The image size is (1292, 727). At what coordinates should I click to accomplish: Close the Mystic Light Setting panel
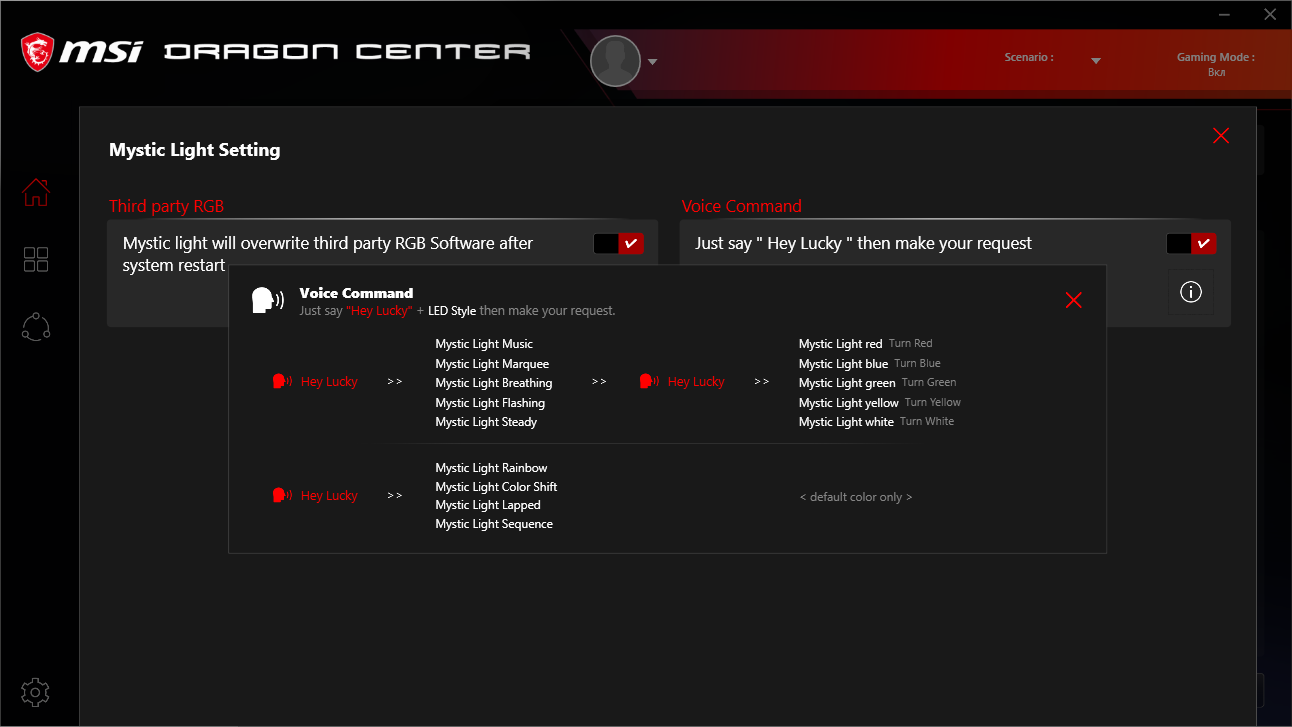1221,136
